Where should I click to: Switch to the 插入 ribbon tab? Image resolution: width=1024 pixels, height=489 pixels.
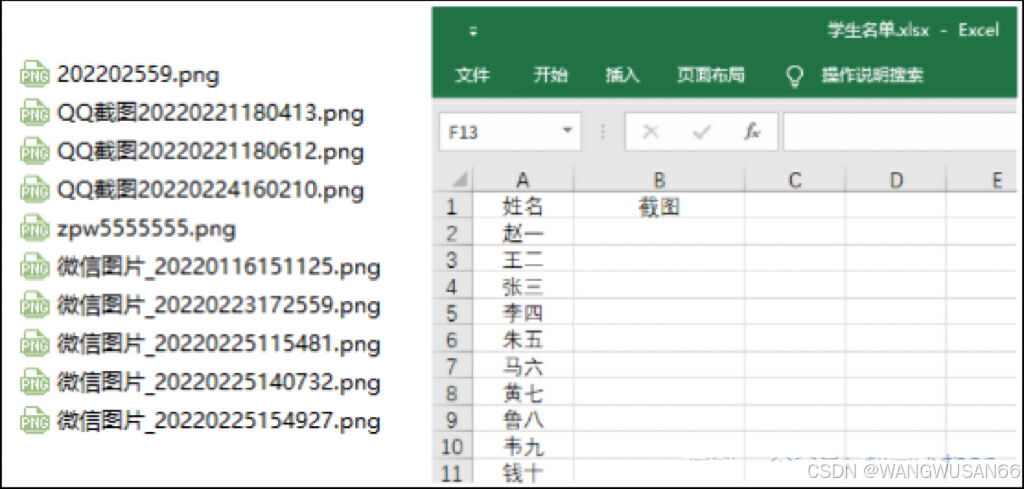click(x=622, y=76)
